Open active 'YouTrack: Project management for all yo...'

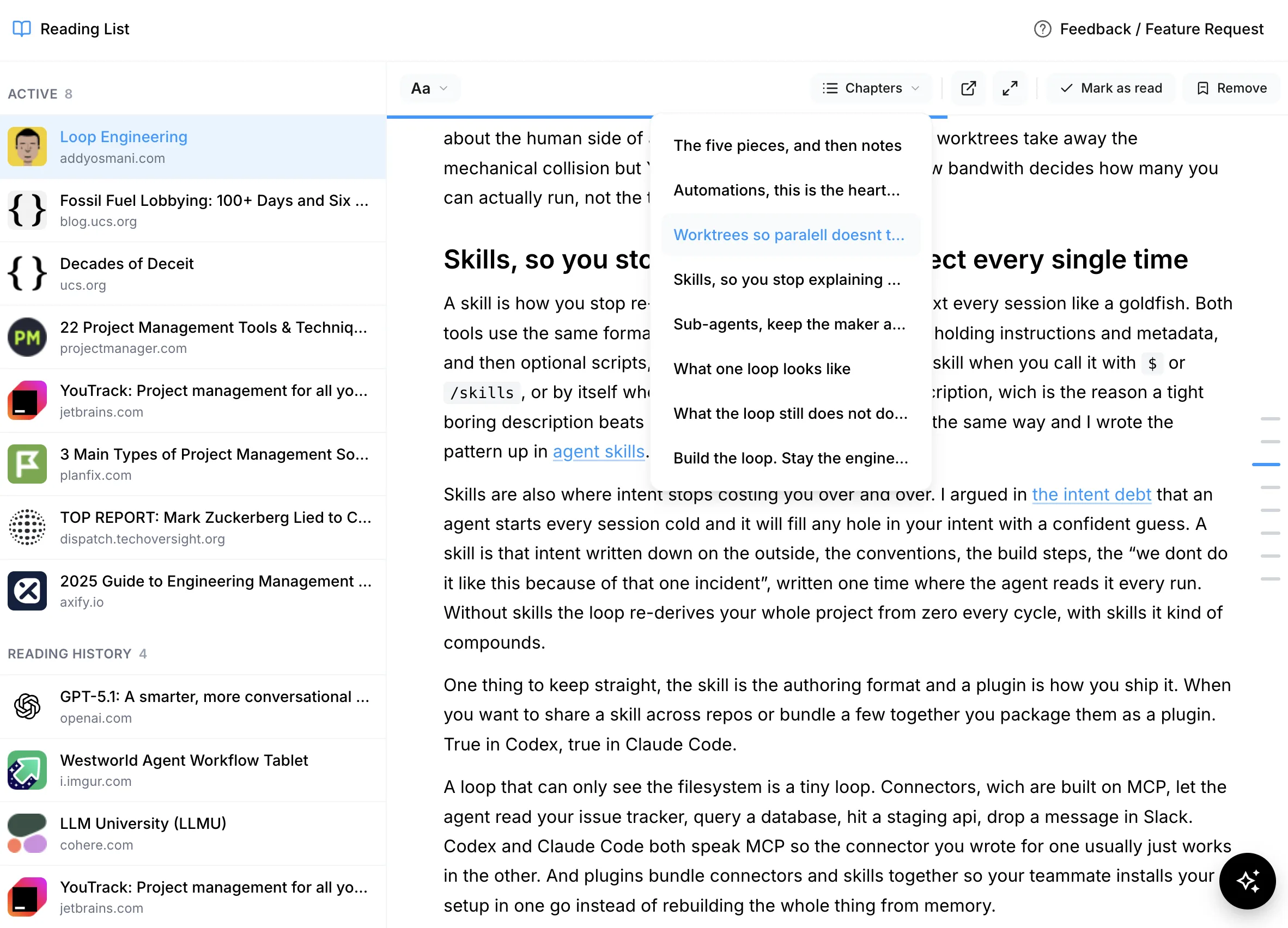[193, 401]
